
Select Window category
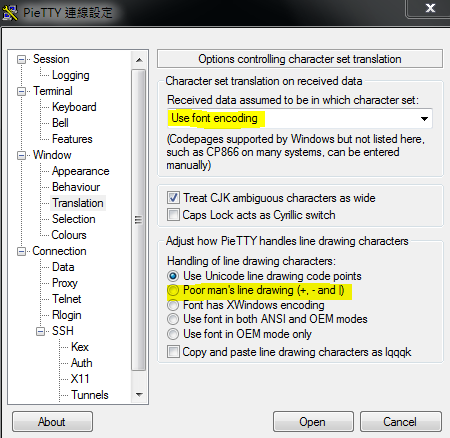tap(52, 155)
